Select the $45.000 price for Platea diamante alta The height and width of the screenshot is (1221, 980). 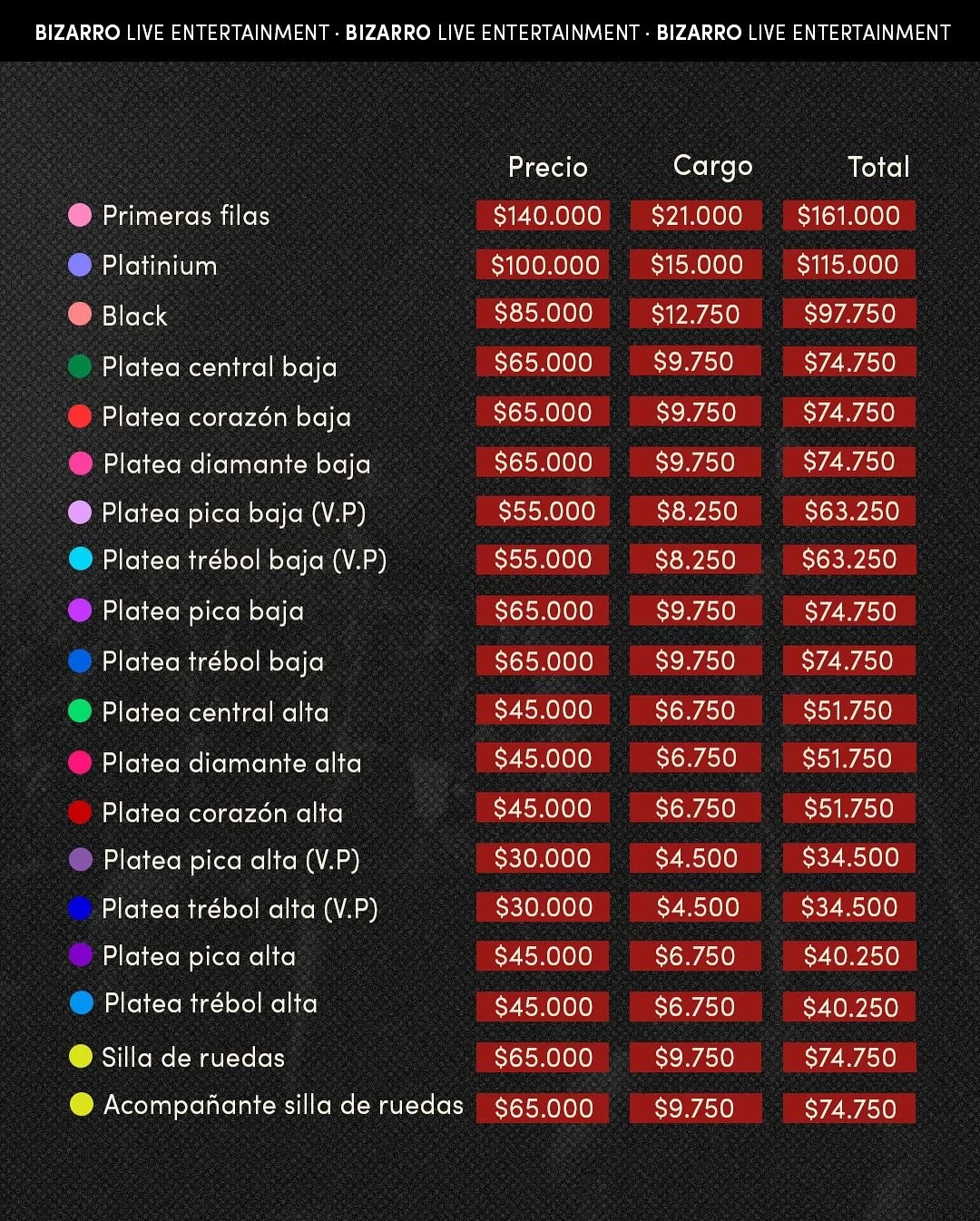point(543,759)
